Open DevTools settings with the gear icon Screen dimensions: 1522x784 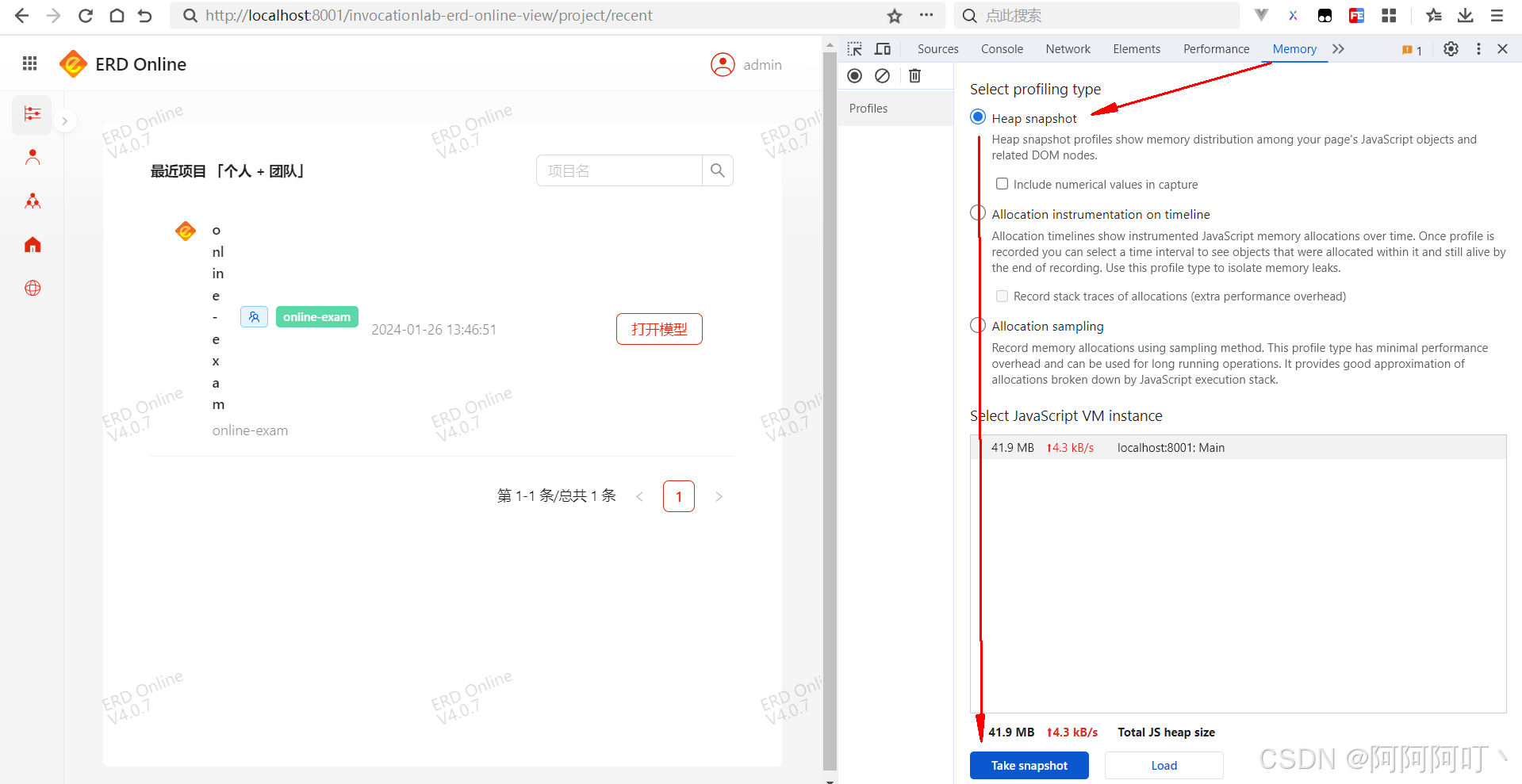tap(1451, 48)
